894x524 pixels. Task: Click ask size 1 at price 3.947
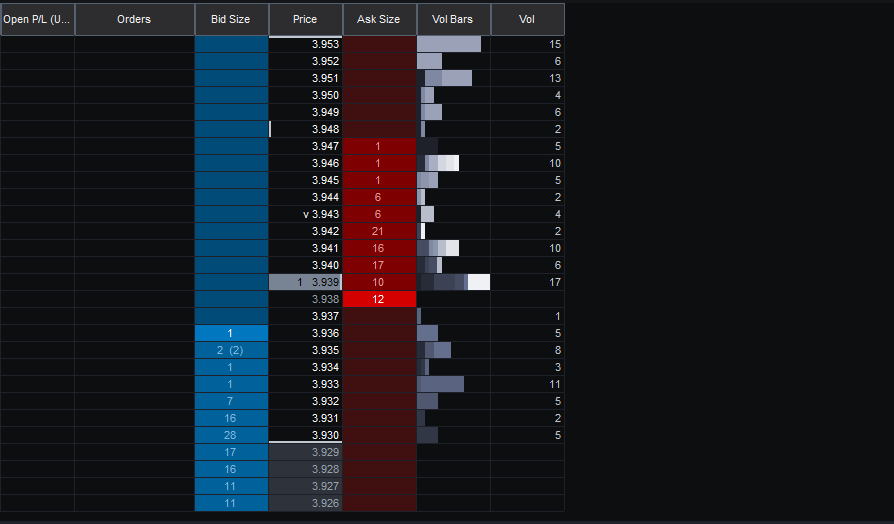tap(380, 147)
